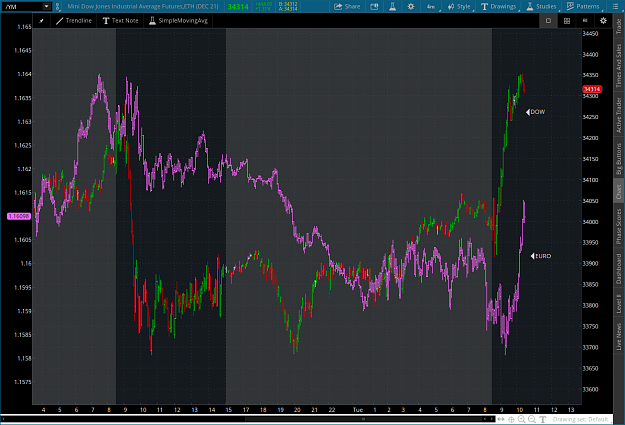Select the Trendline drawing tool

(x=74, y=21)
